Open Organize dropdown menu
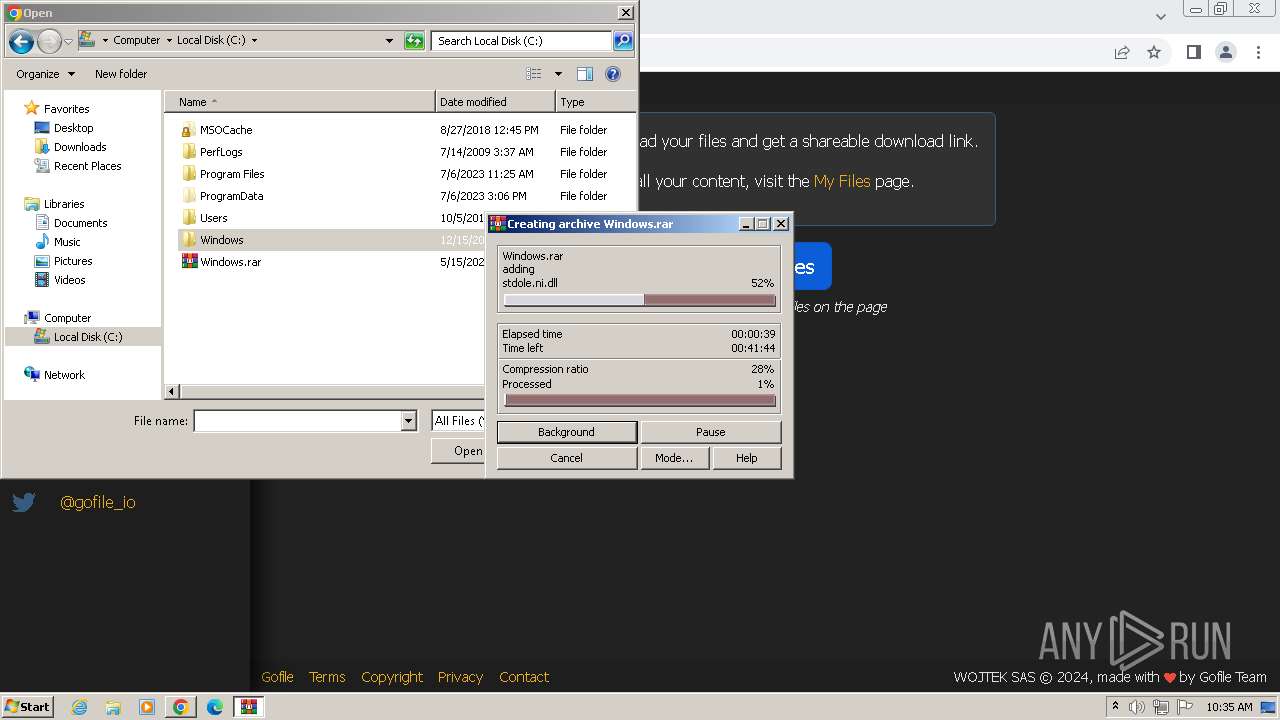 point(45,74)
